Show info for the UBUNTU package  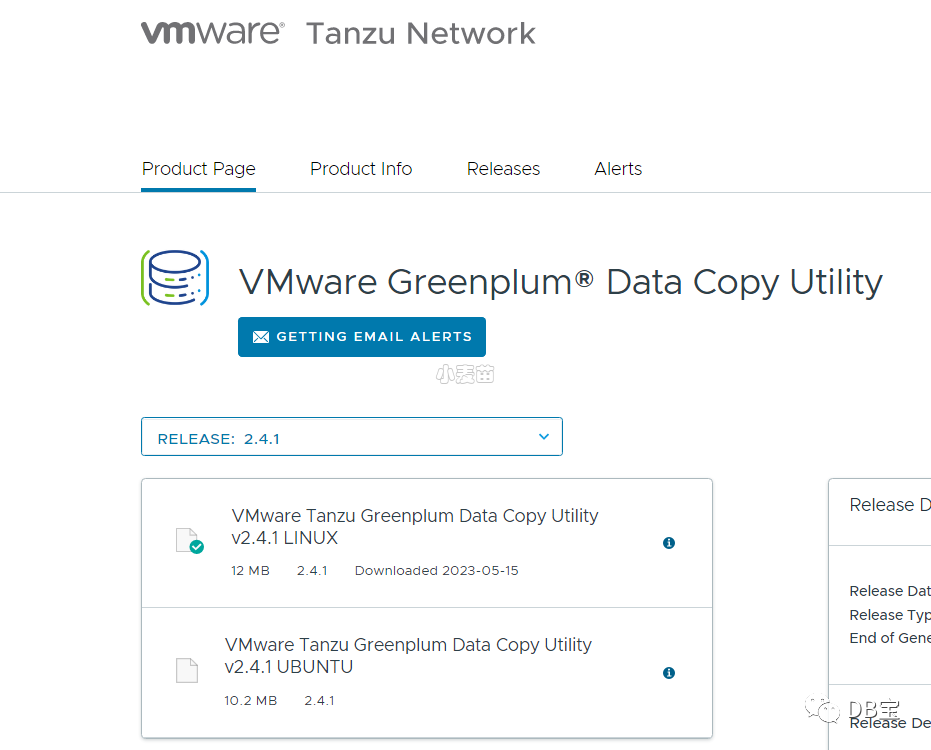669,673
